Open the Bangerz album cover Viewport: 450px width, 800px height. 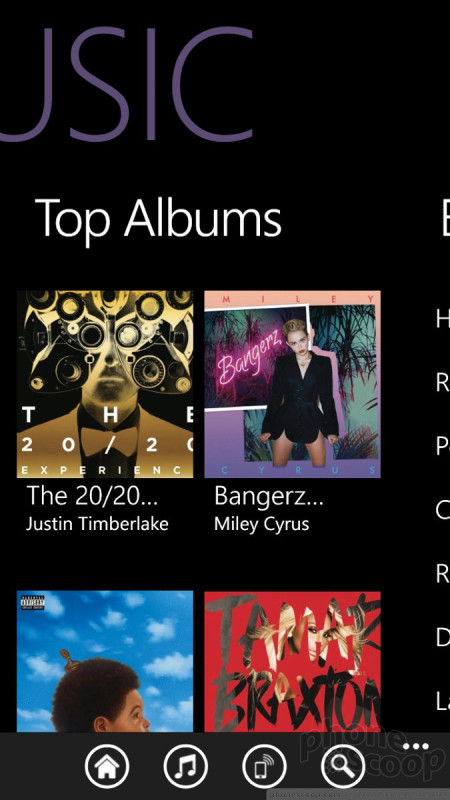pos(292,384)
